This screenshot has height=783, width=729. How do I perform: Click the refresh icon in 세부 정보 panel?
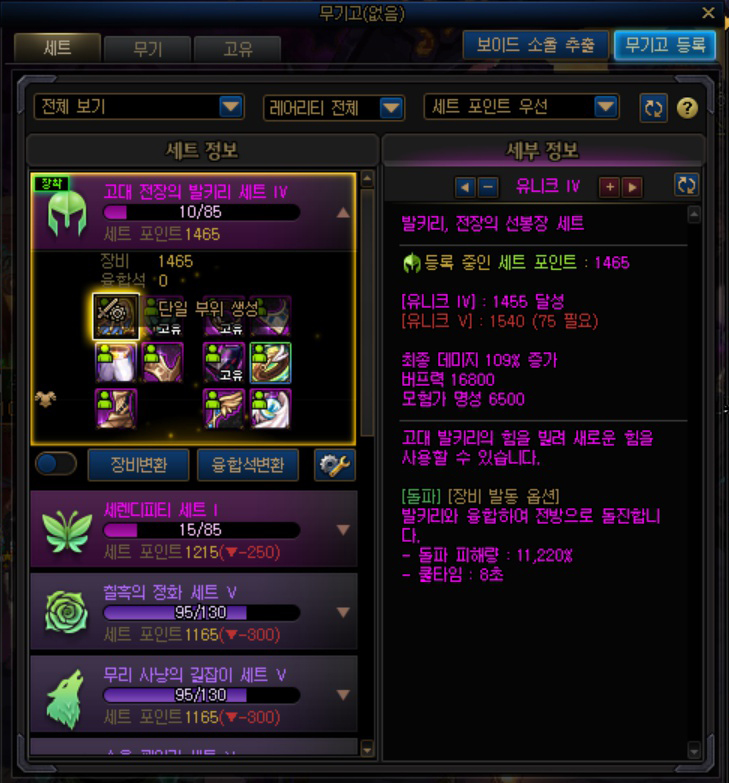coord(686,185)
